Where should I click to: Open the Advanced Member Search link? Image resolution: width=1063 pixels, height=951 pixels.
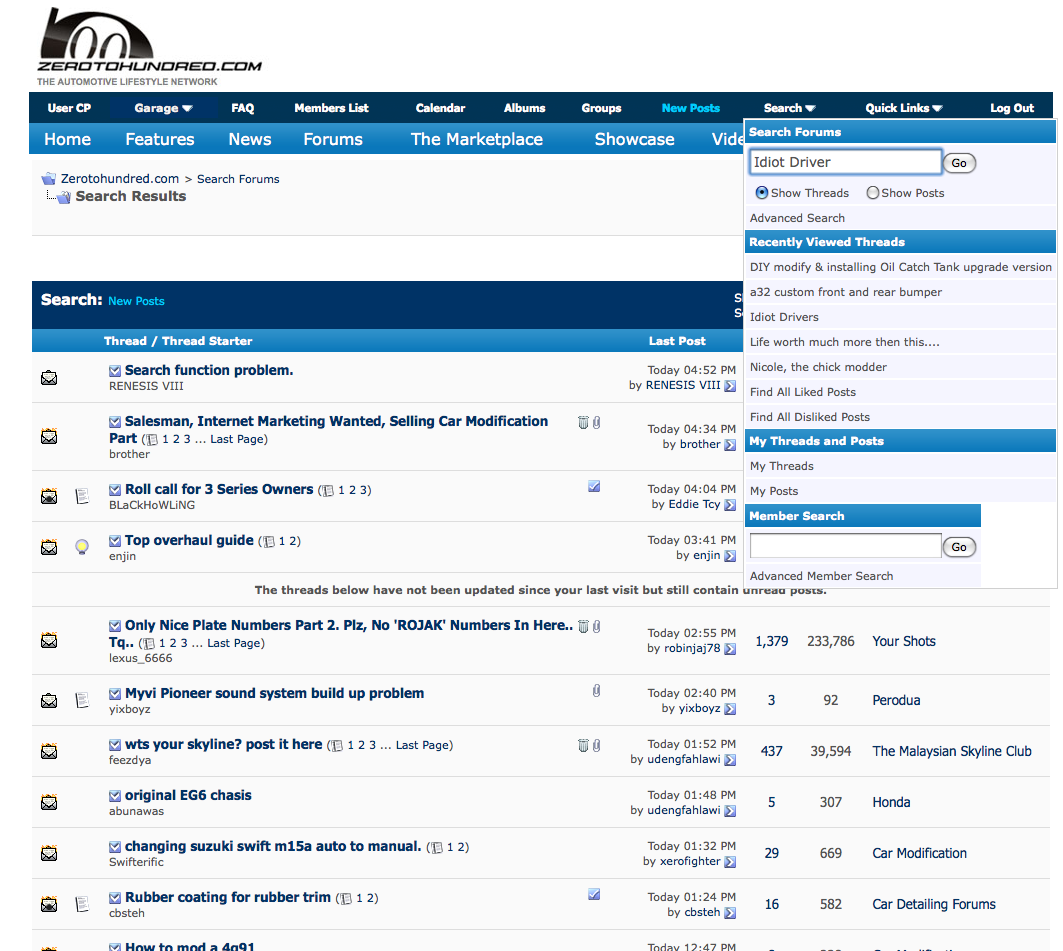click(x=821, y=576)
